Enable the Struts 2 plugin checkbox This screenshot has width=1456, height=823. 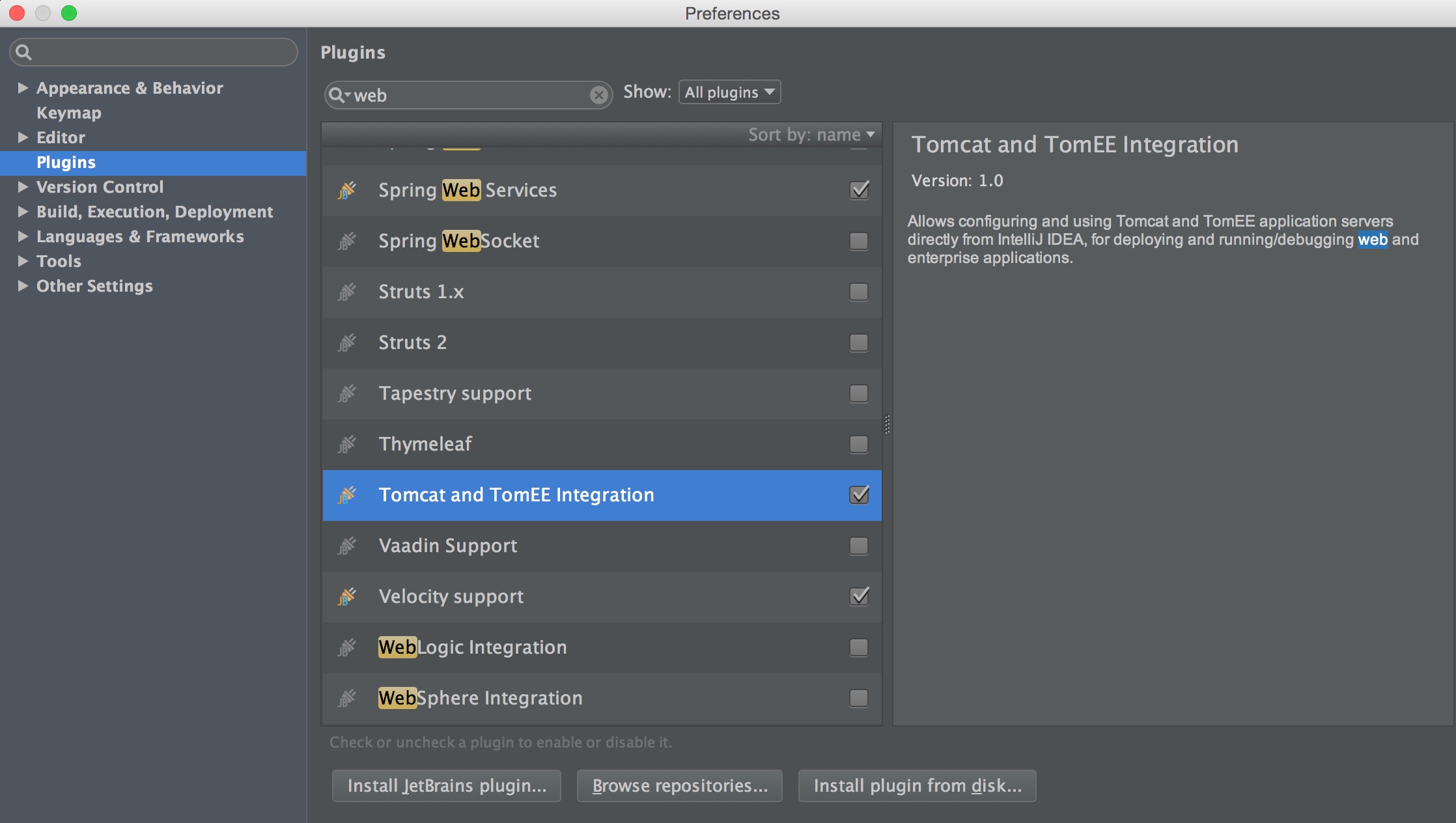(x=859, y=342)
